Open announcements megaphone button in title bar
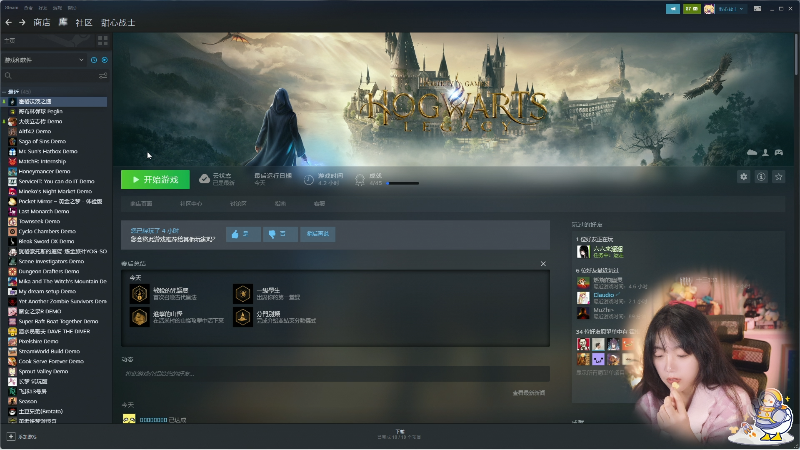 [673, 9]
